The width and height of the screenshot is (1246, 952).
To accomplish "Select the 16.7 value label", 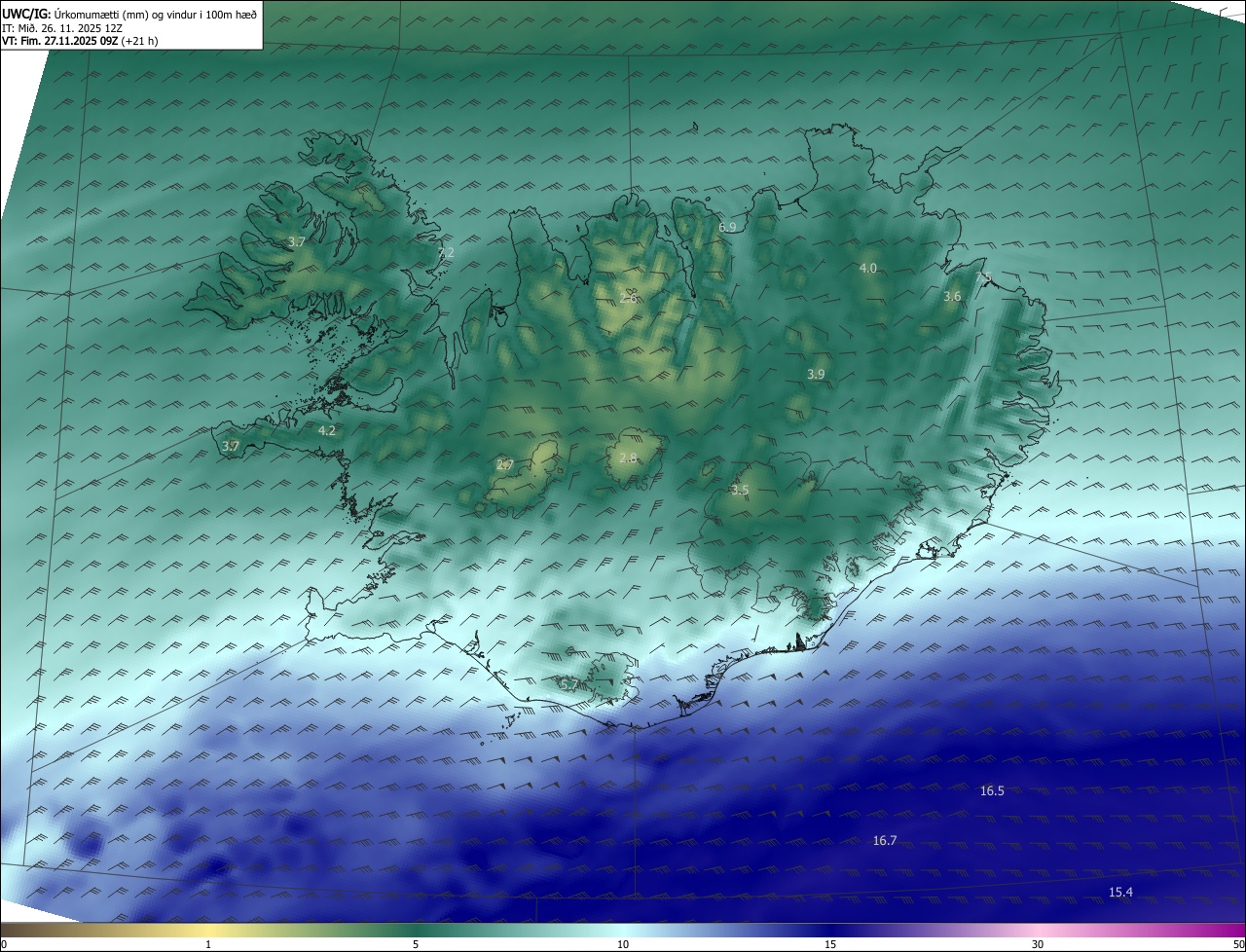I will click(885, 840).
